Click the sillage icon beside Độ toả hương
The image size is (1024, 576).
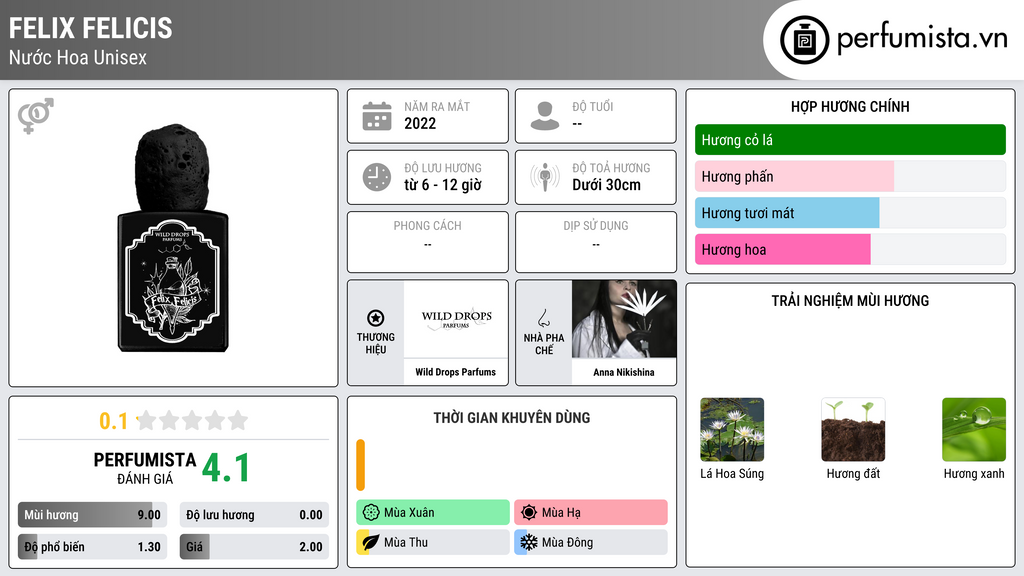click(x=545, y=177)
